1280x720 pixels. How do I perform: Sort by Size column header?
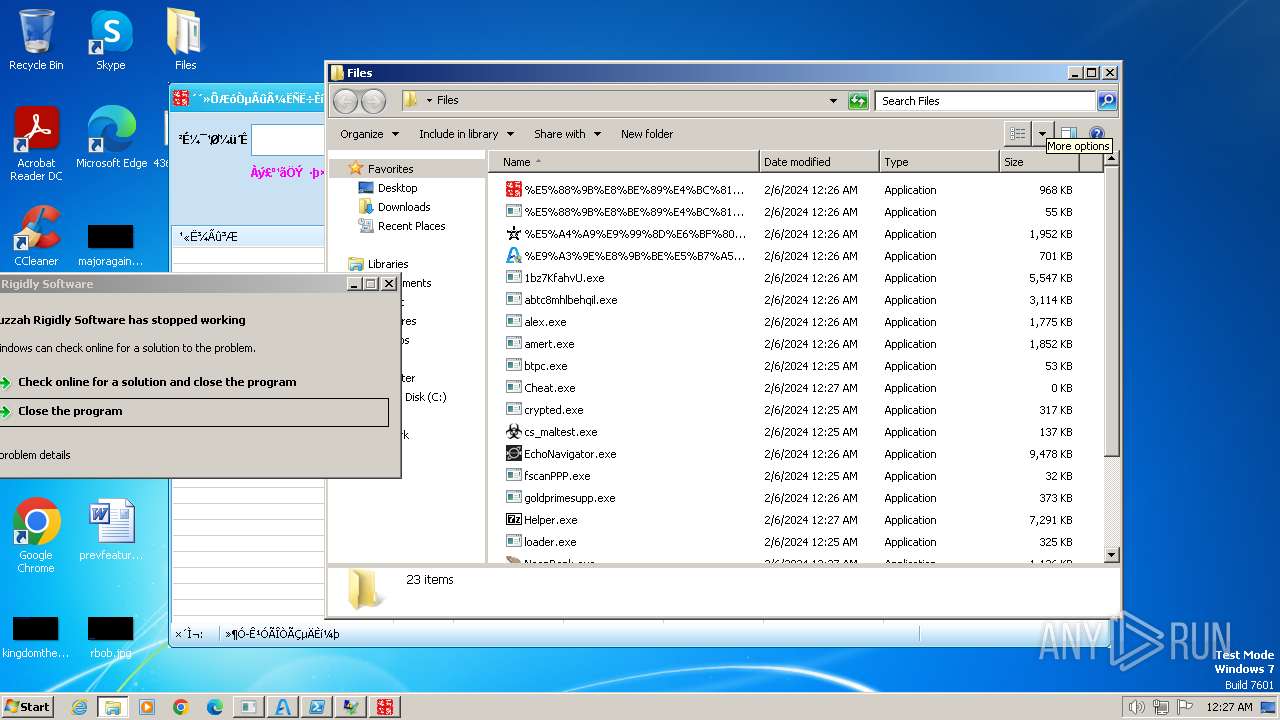[1039, 162]
